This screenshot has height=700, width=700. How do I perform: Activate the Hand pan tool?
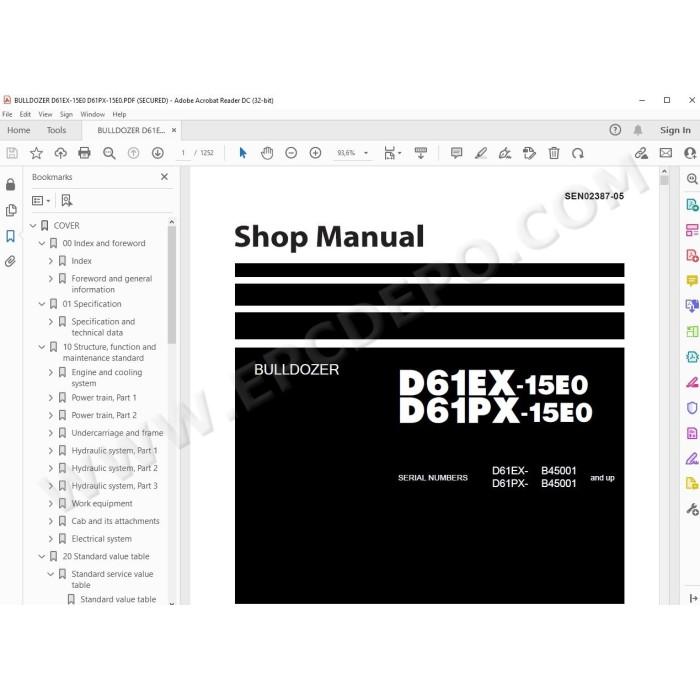point(267,153)
